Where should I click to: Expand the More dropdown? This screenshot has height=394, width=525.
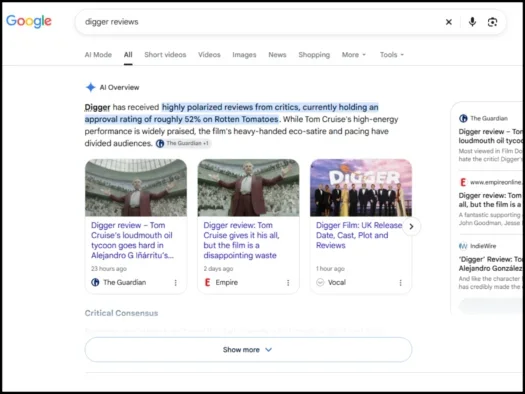tap(354, 55)
